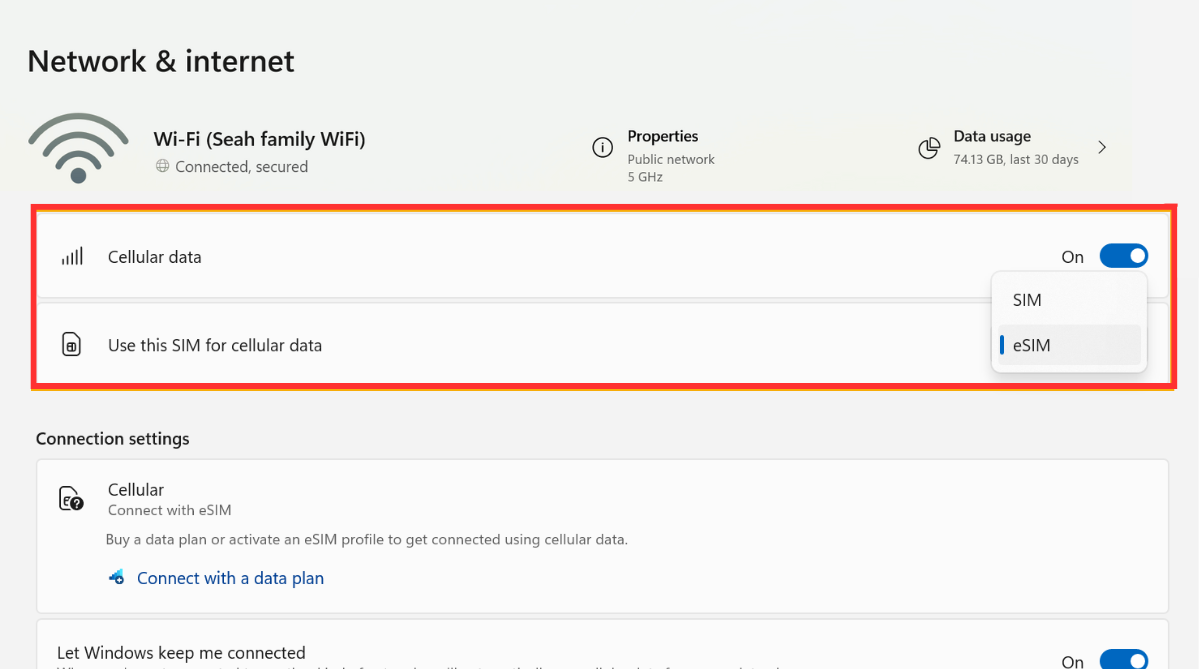Click the Data usage pie chart icon

coord(929,148)
